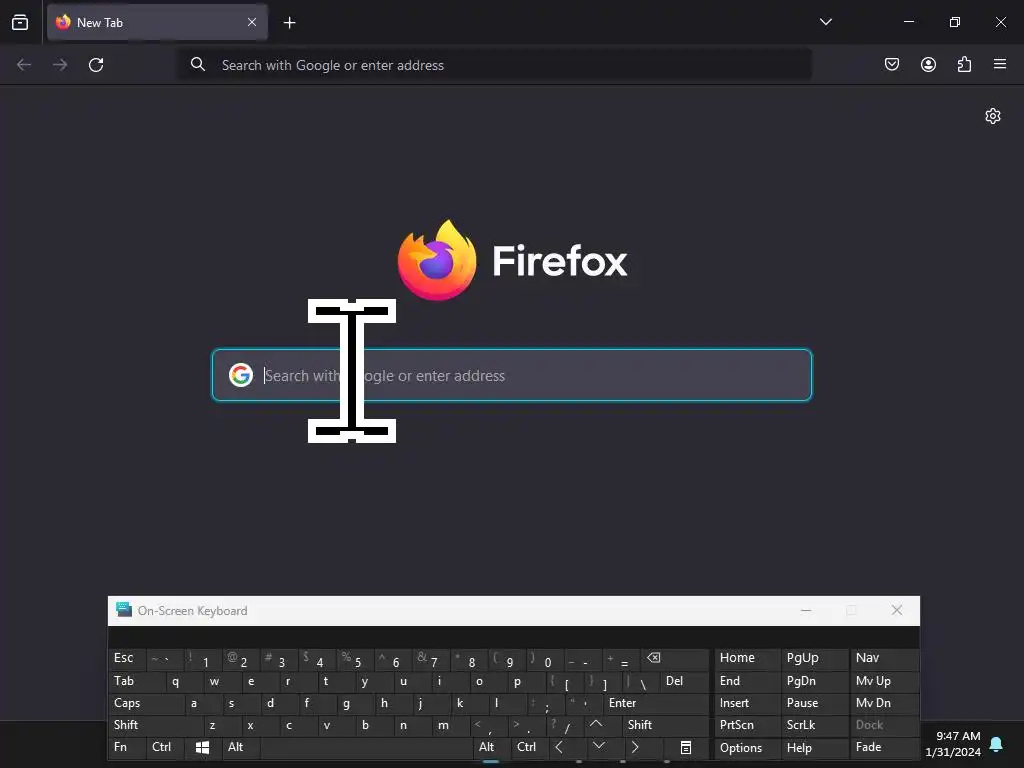This screenshot has height=768, width=1024.
Task: Expand the tab list dropdown arrow
Action: tap(825, 22)
